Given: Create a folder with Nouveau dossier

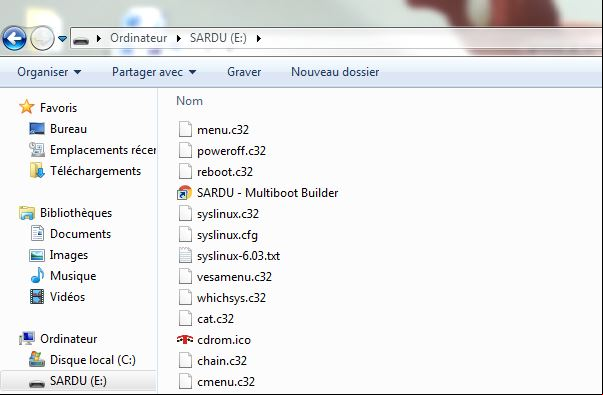Looking at the screenshot, I should (x=335, y=72).
